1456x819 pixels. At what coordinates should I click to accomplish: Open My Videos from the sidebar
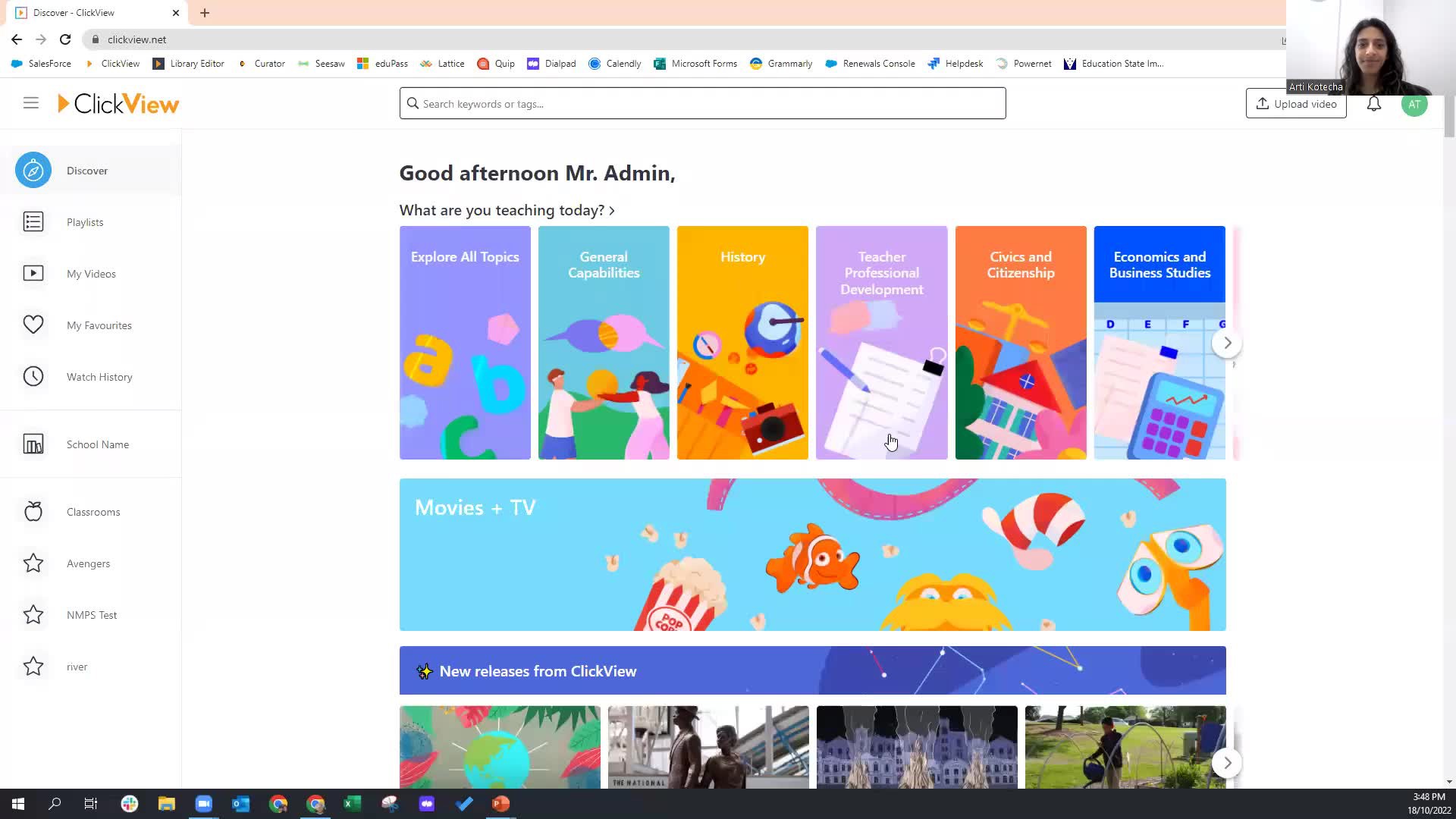(x=33, y=273)
